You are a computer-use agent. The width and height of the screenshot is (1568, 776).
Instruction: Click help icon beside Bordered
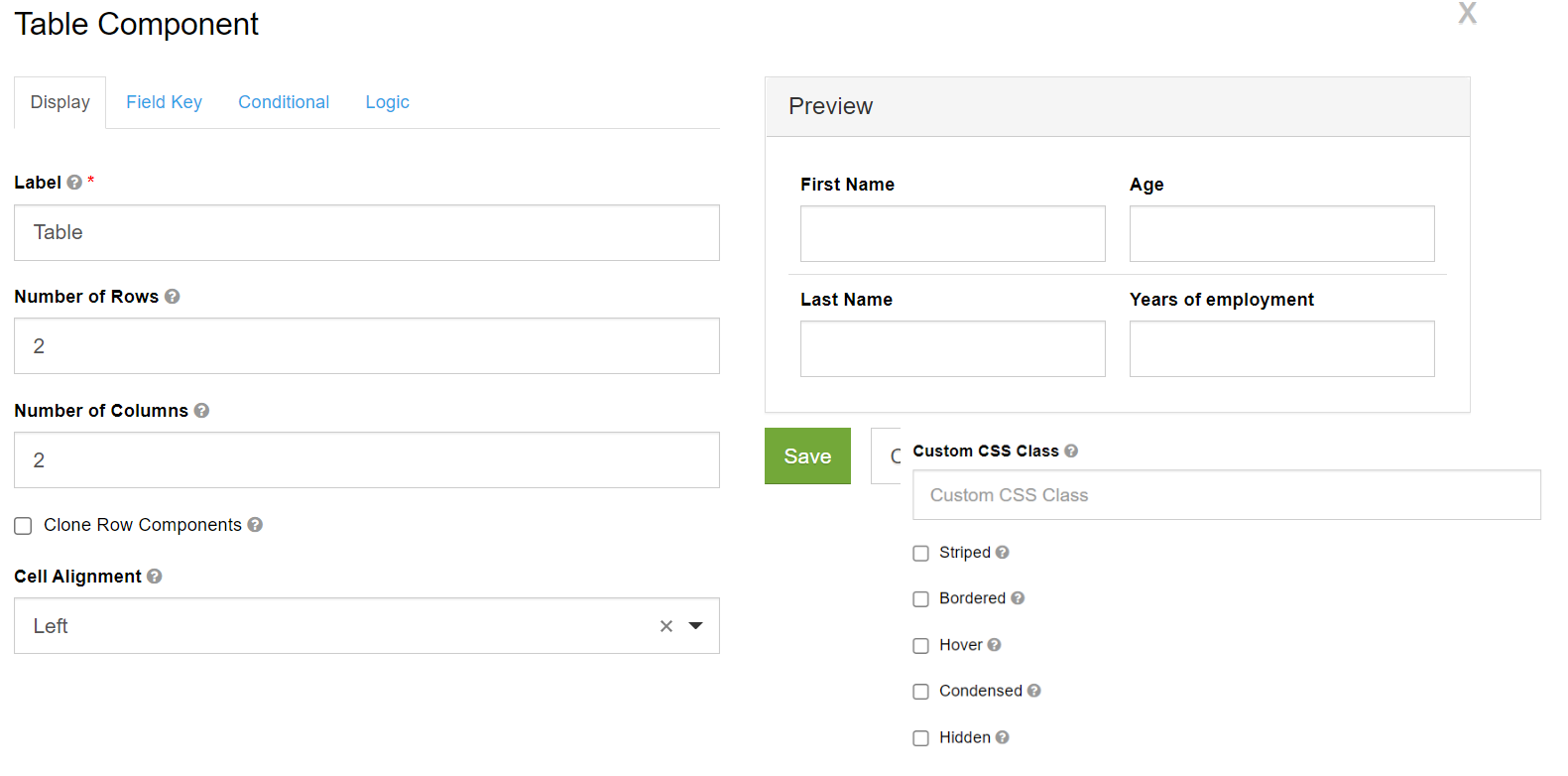click(1018, 598)
